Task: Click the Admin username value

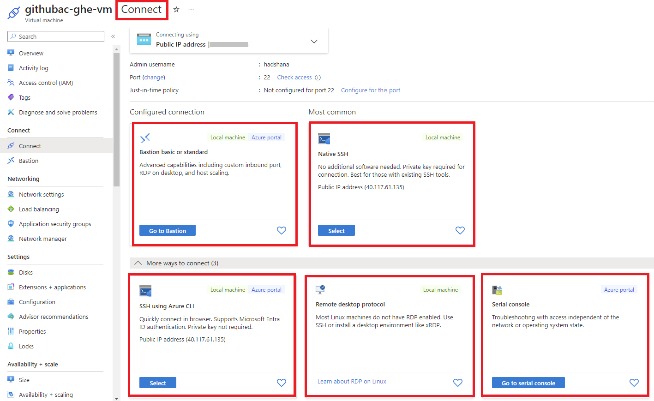Action: click(276, 64)
